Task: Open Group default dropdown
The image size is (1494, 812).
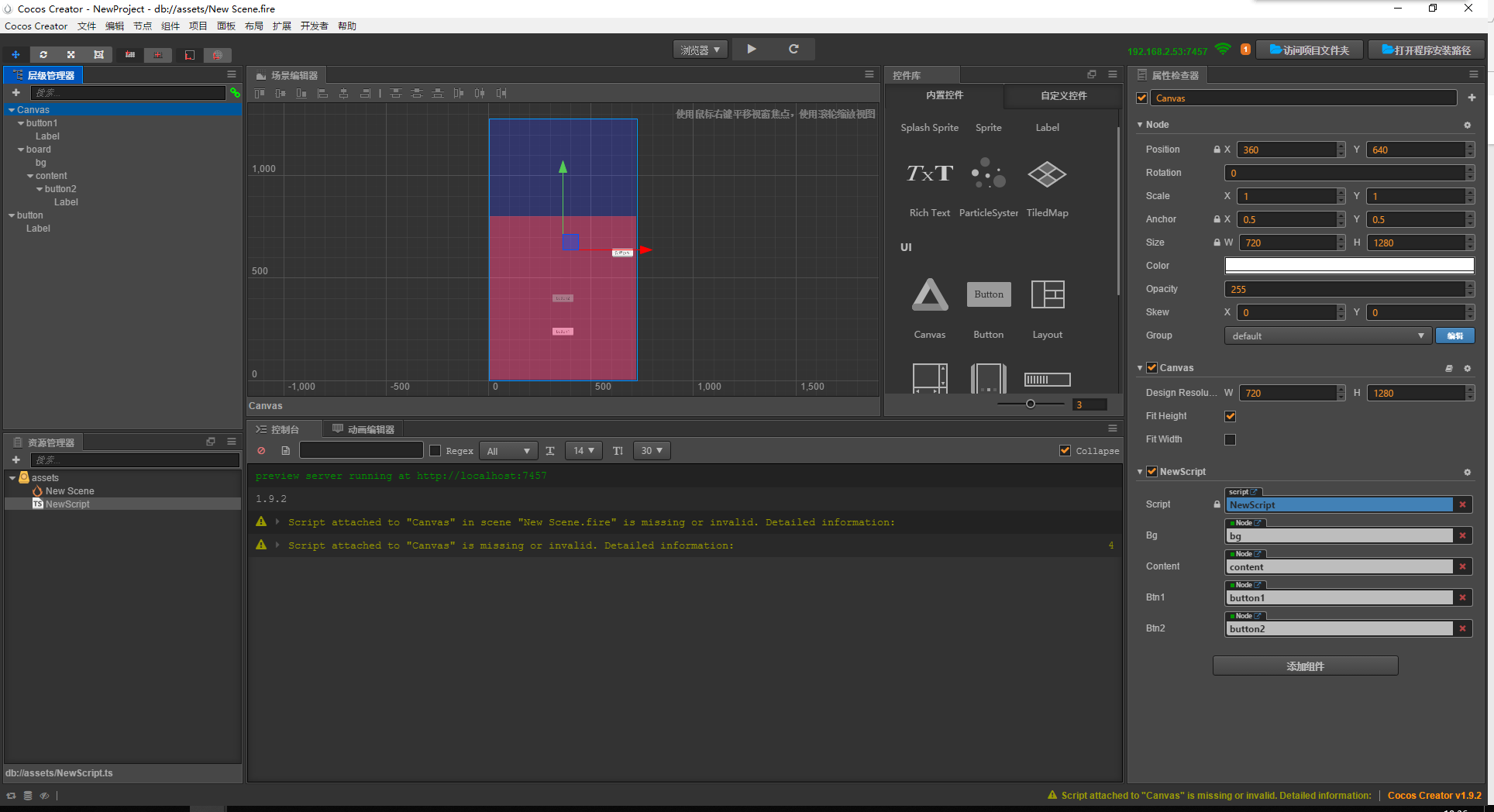Action: pyautogui.click(x=1328, y=335)
